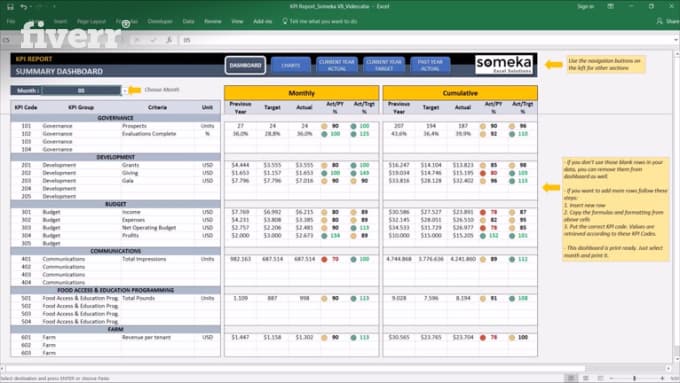This screenshot has height=383, width=680.
Task: Click the CHARTS navigation button
Action: [291, 65]
